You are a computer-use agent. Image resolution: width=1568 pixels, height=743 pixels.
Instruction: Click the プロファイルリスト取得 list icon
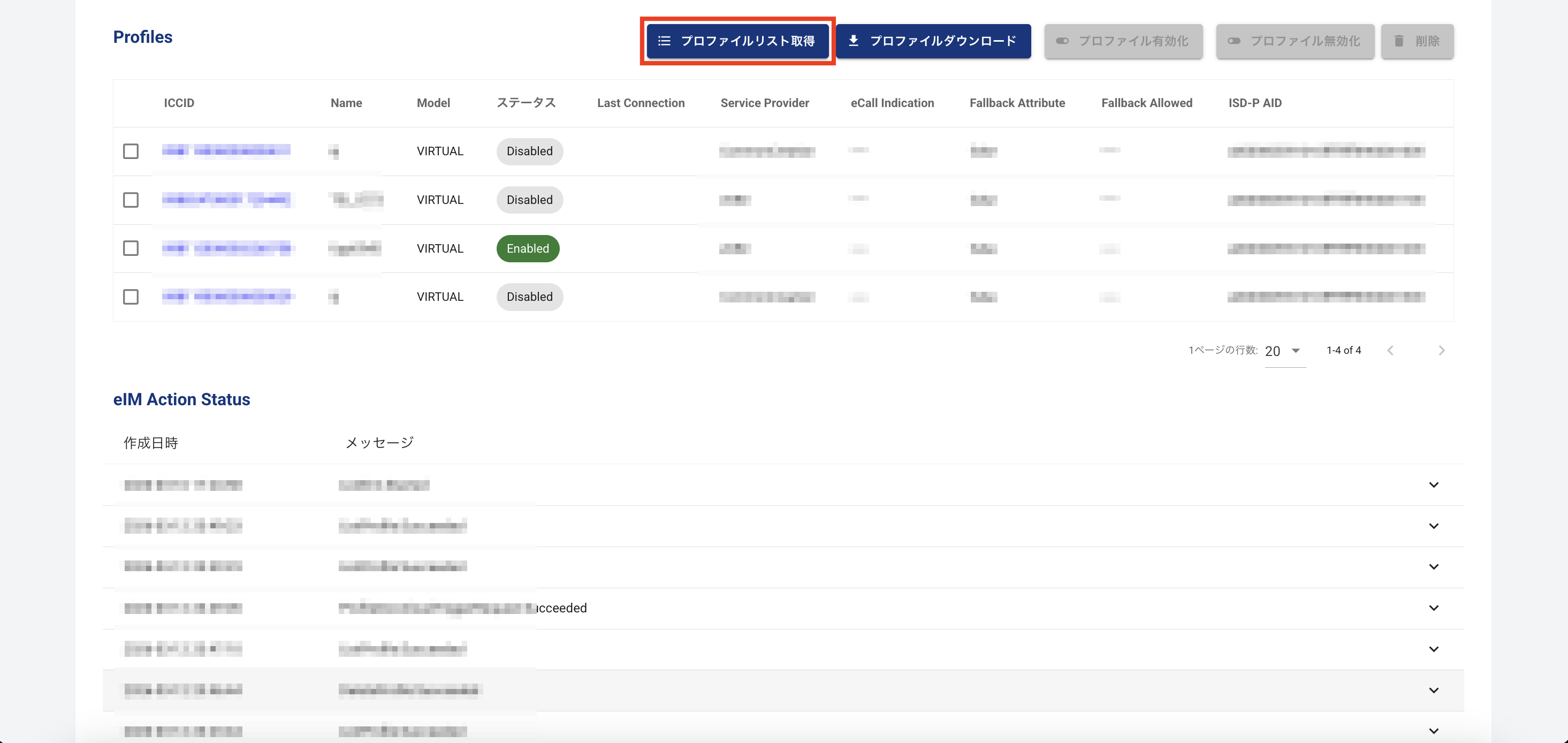click(664, 41)
